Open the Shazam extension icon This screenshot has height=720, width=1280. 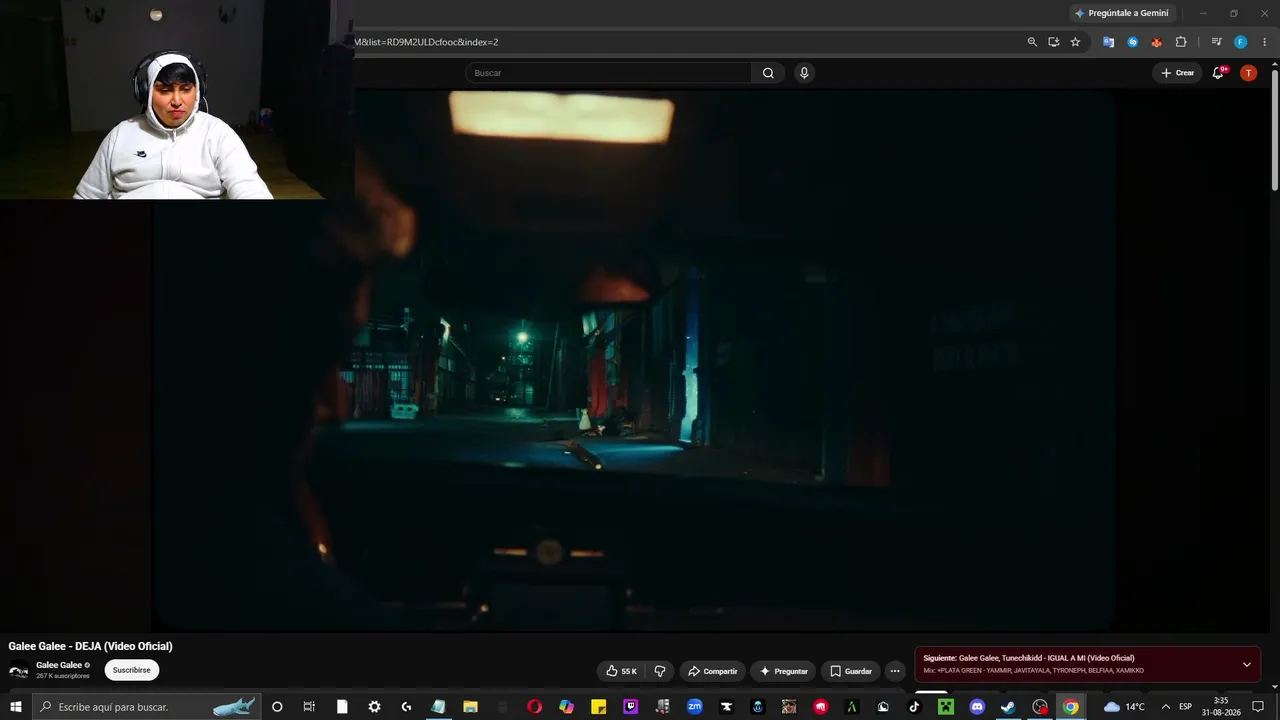click(1132, 42)
